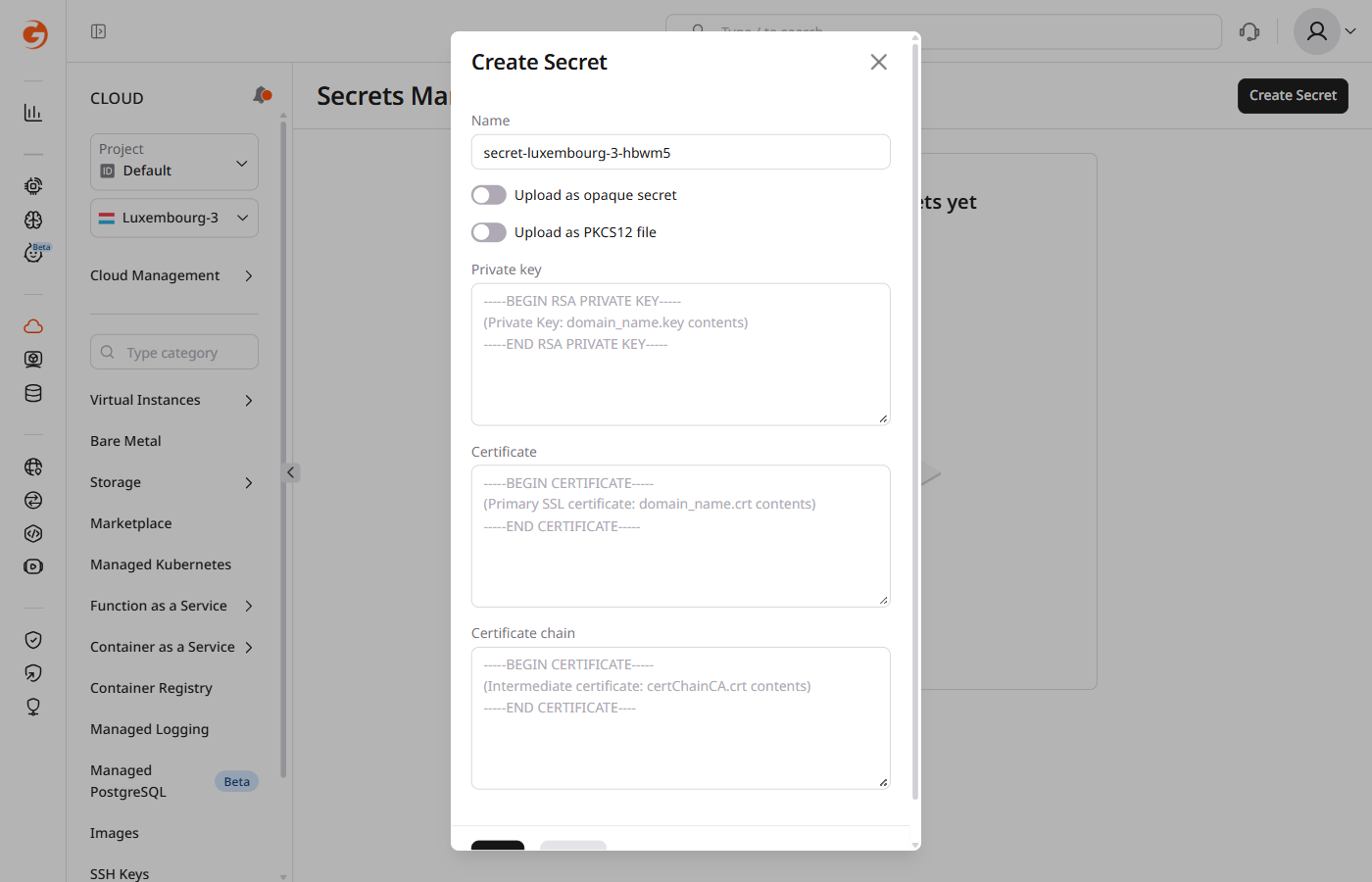Open the code brackets icon in sidebar
This screenshot has height=882, width=1372.
click(x=33, y=533)
